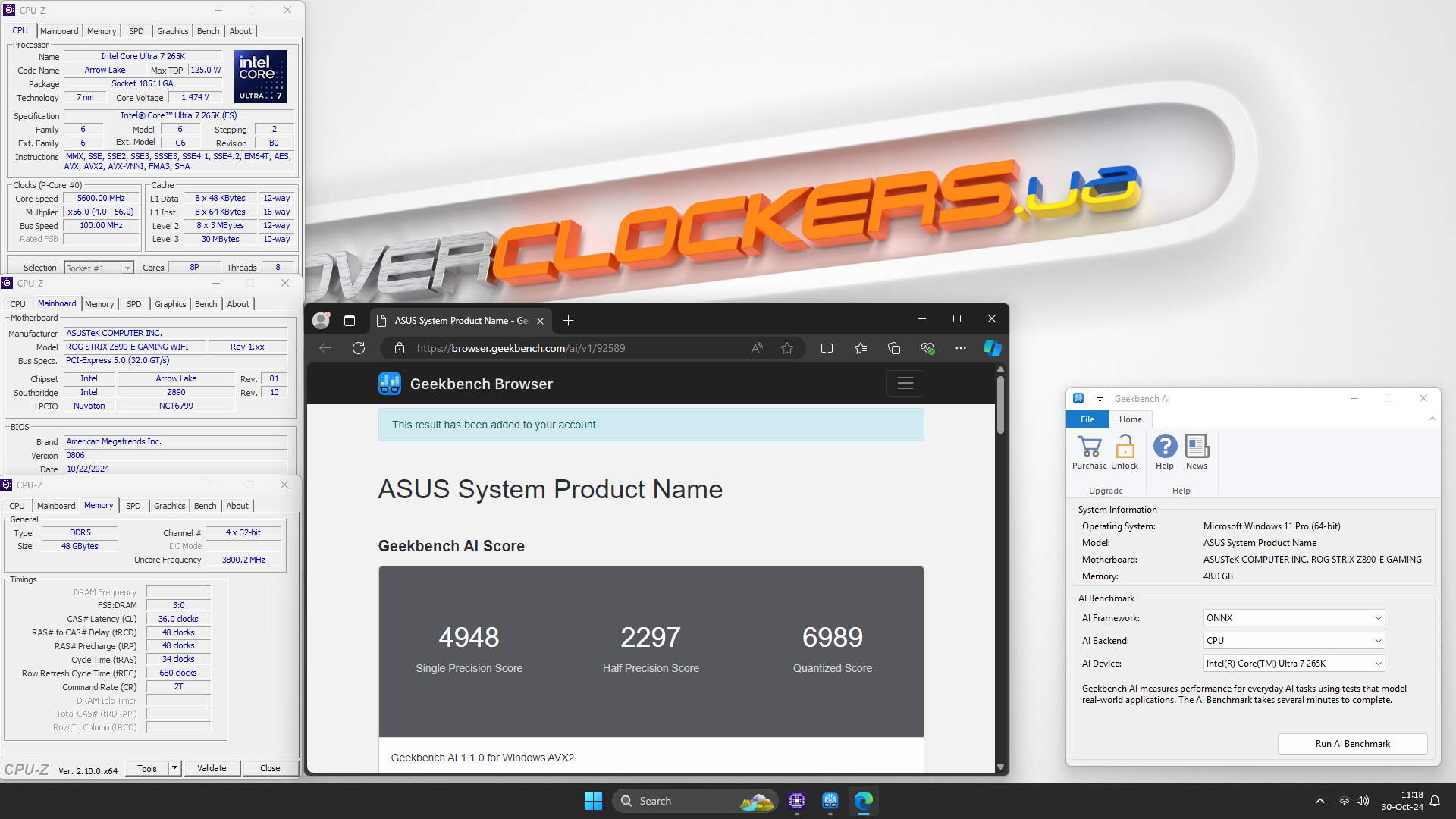Expand the AI Backend CPU dropdown
This screenshot has width=1456, height=819.
pos(1378,641)
